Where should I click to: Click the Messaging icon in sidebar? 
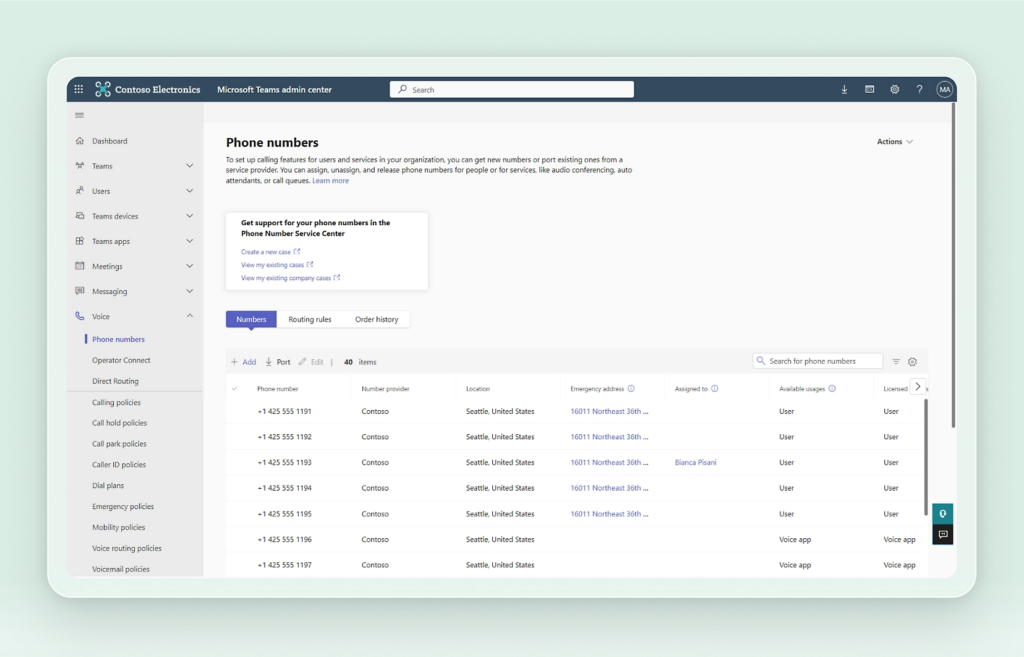[79, 290]
